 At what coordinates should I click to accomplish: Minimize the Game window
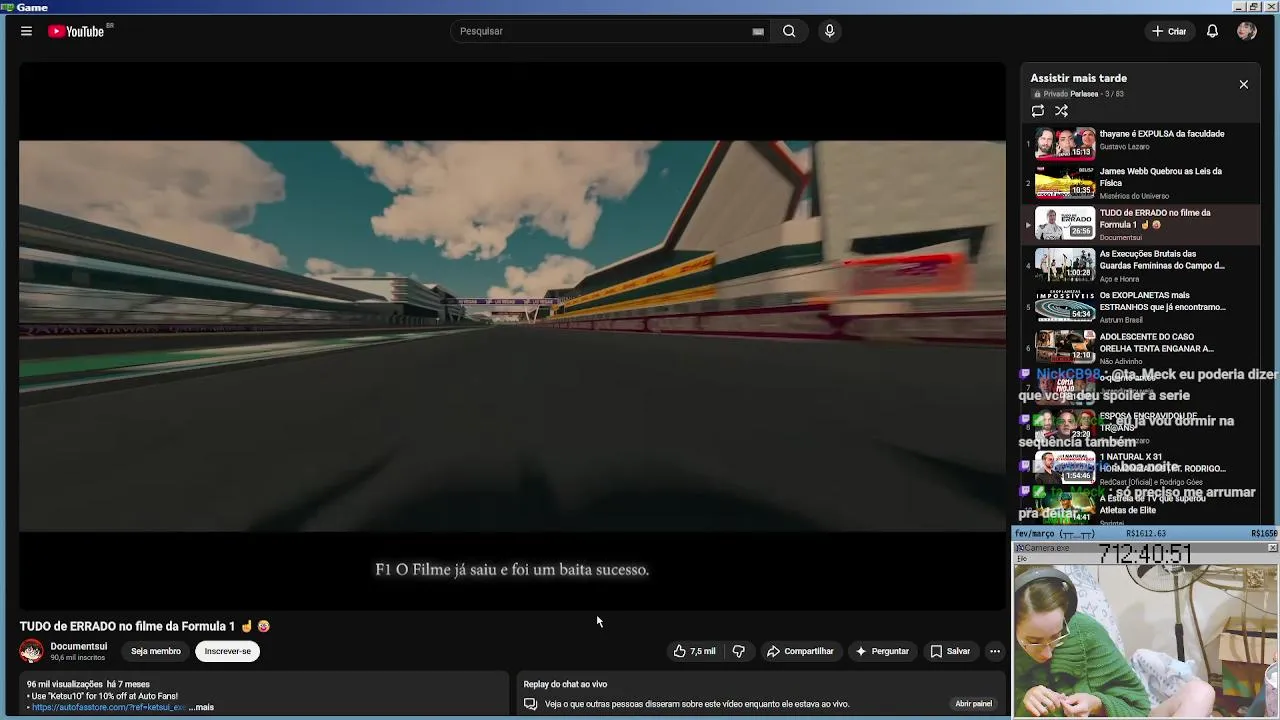[1240, 7]
